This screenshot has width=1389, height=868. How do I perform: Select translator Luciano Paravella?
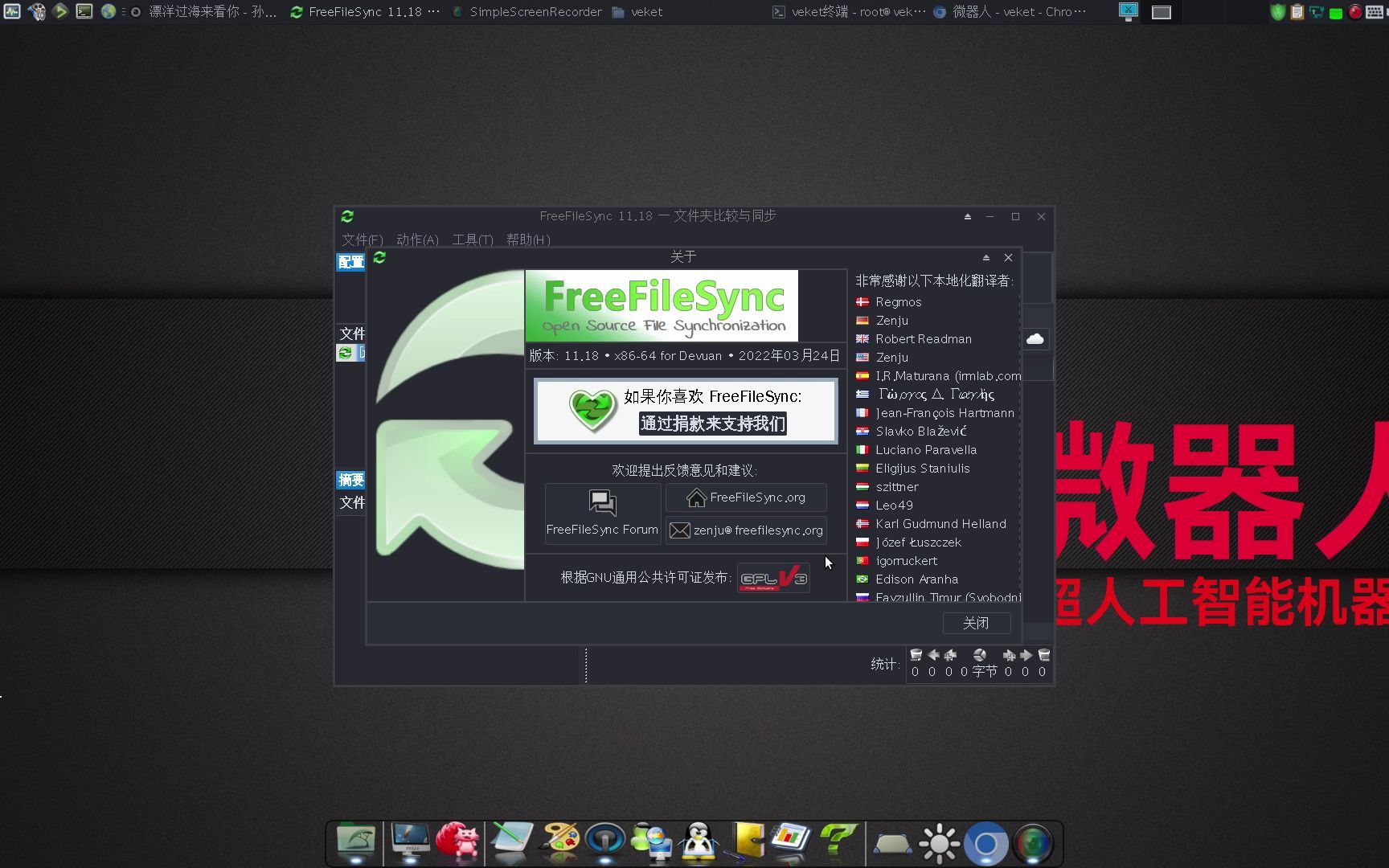pyautogui.click(x=925, y=450)
